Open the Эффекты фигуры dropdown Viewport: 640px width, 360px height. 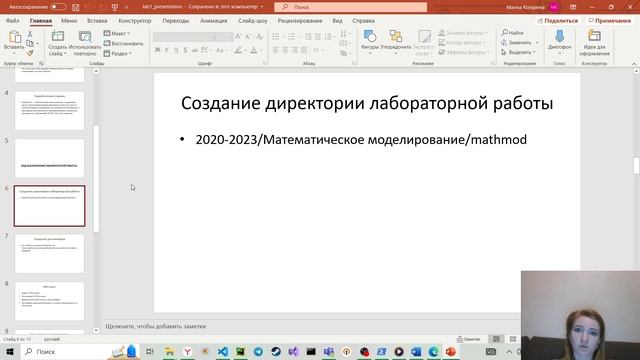click(463, 52)
